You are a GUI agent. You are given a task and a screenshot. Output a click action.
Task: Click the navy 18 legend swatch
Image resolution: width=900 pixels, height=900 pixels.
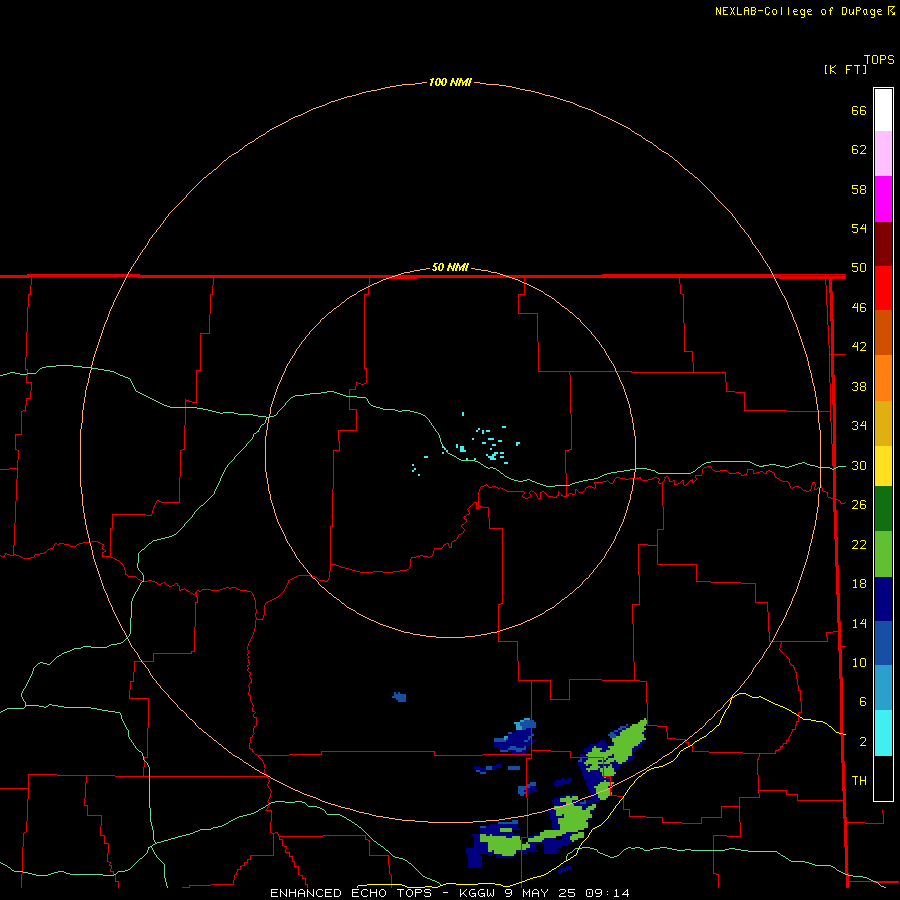[883, 599]
